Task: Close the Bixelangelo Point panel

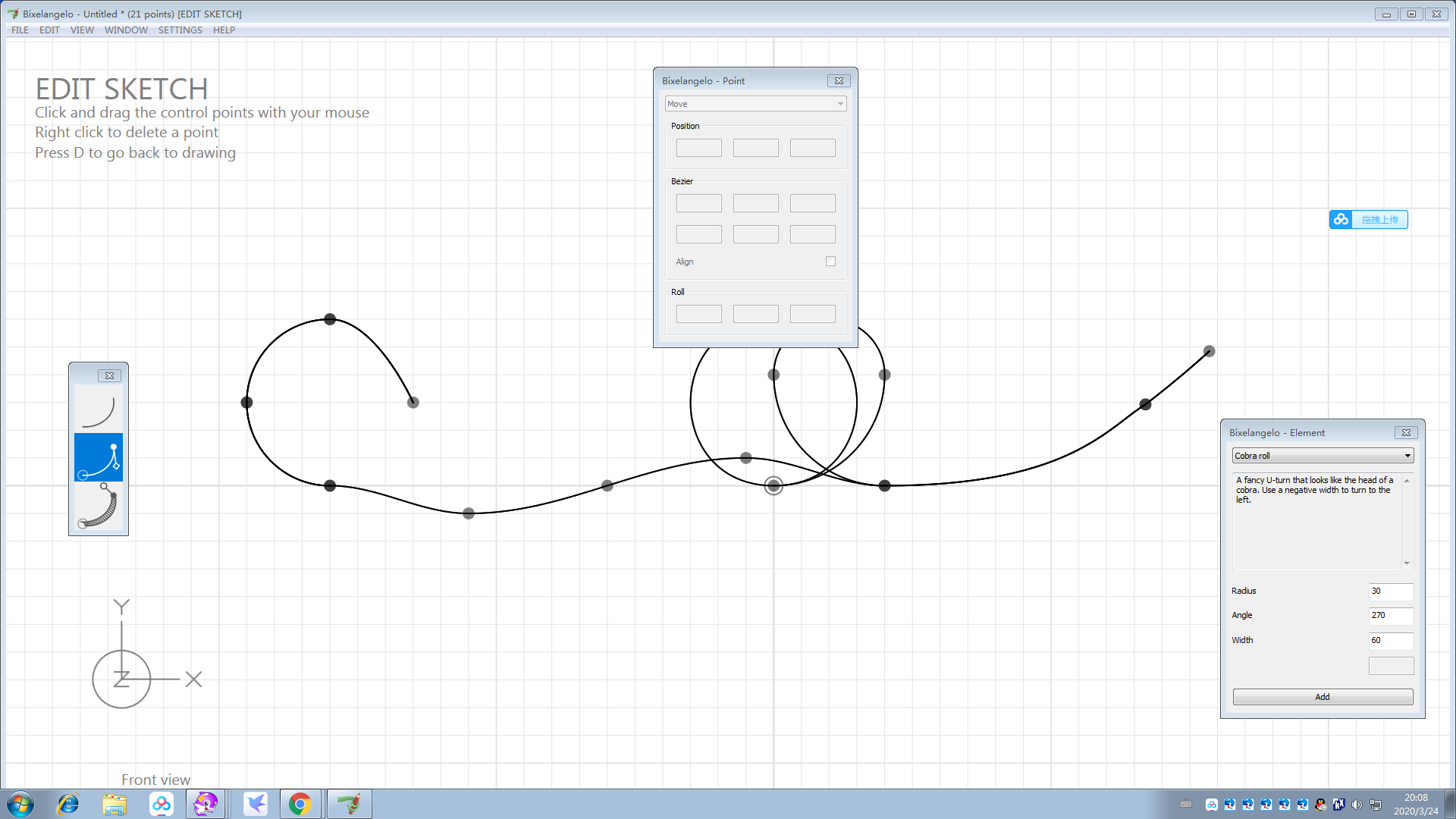Action: point(839,81)
